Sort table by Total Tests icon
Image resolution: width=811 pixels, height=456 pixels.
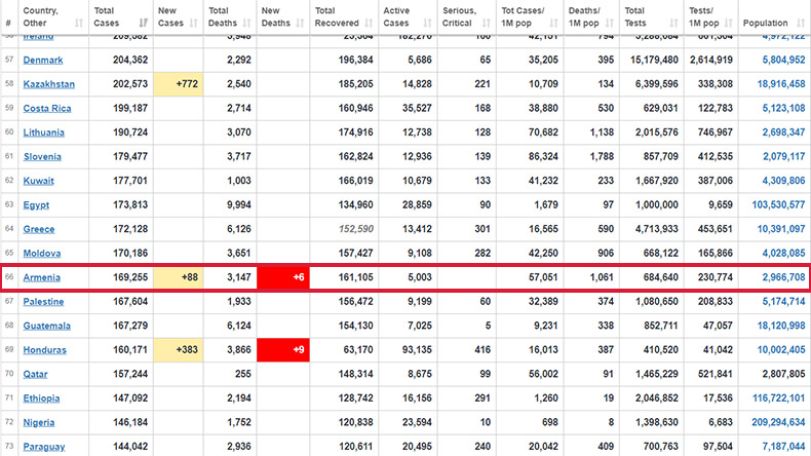673,23
